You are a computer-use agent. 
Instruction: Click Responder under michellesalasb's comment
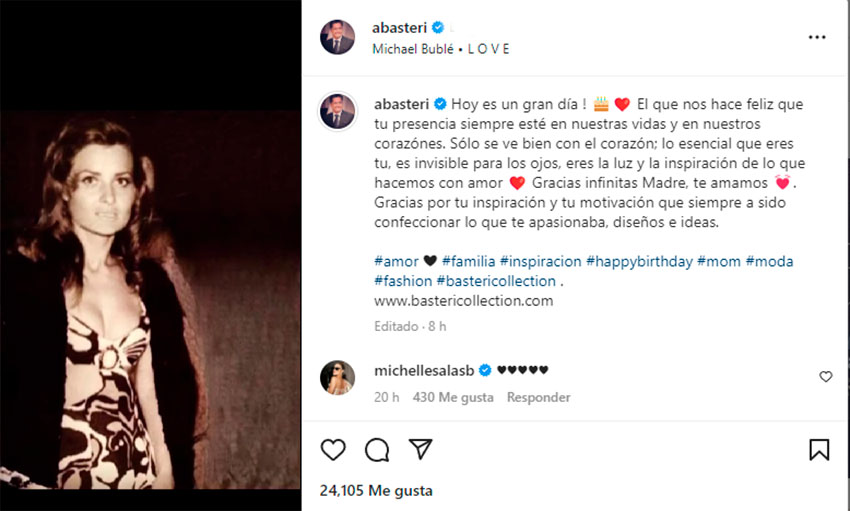tap(538, 398)
